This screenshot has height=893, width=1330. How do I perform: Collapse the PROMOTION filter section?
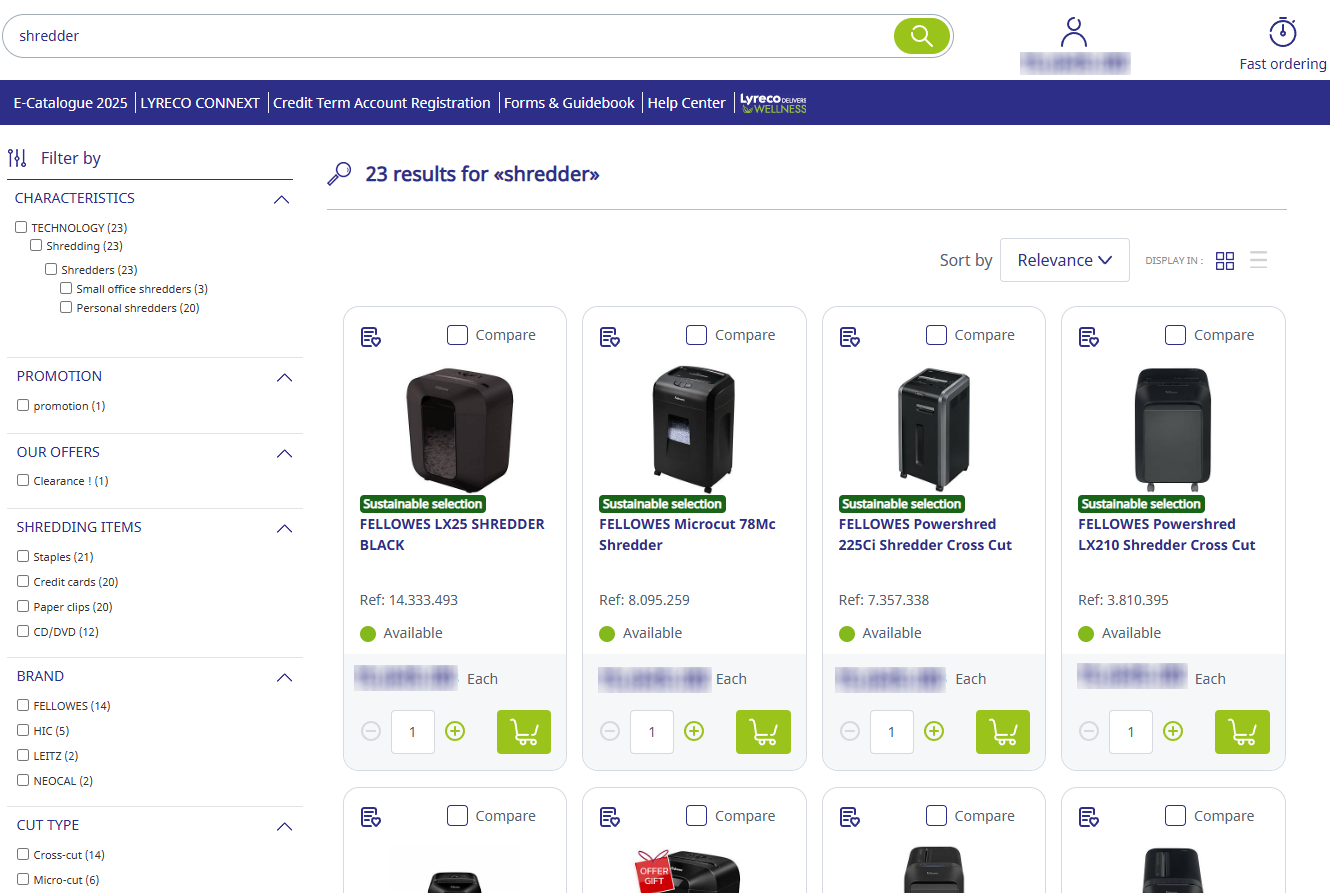(x=285, y=378)
